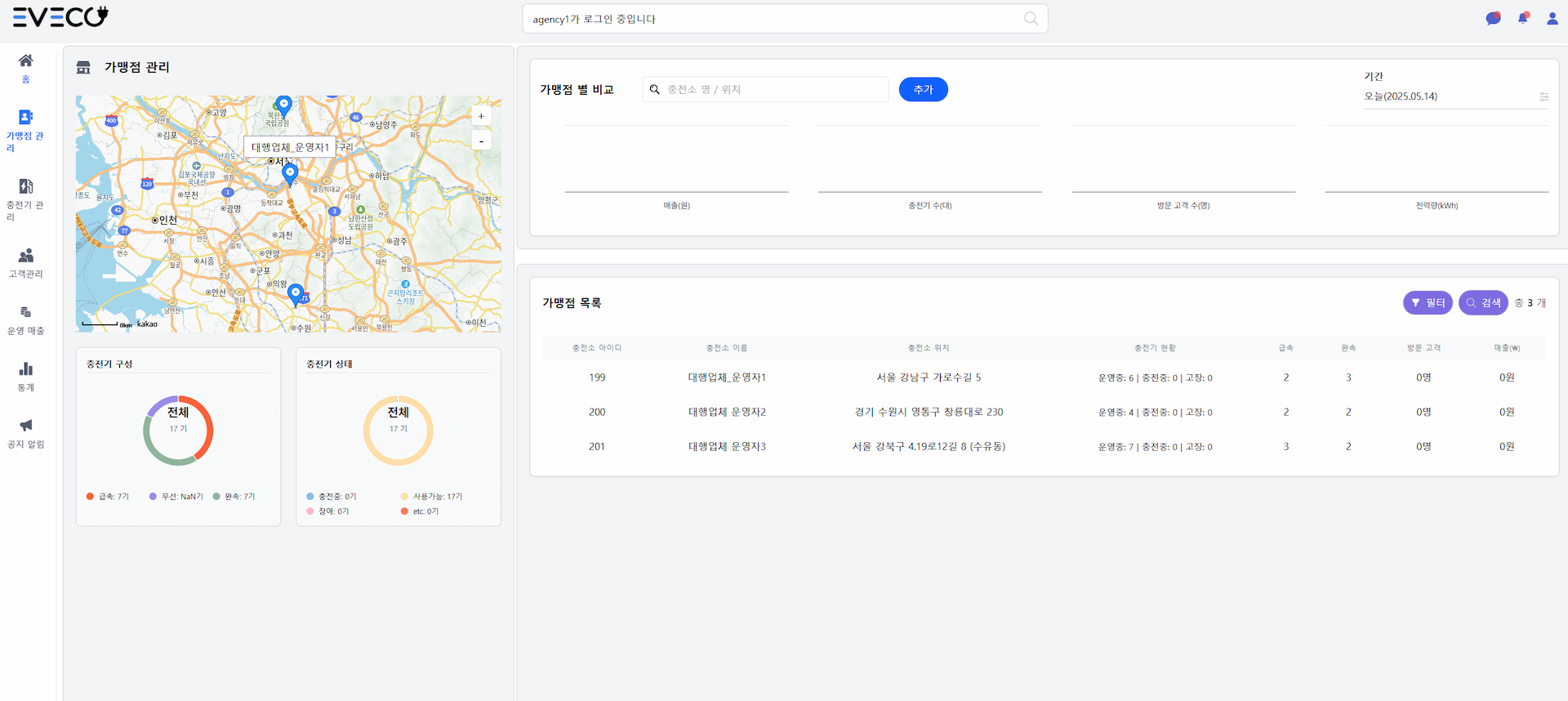Sort by 충전기 현황 column header
The height and width of the screenshot is (701, 1568).
(1155, 348)
